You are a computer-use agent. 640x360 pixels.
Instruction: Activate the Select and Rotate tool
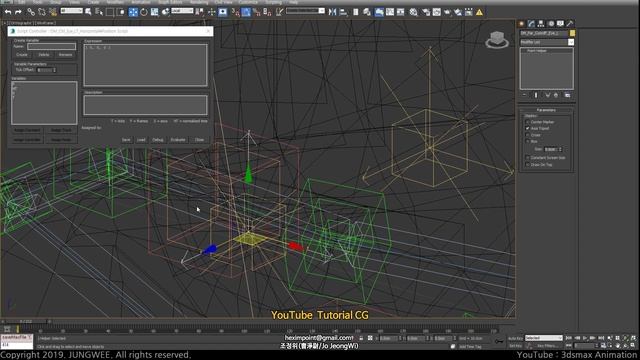(144, 12)
